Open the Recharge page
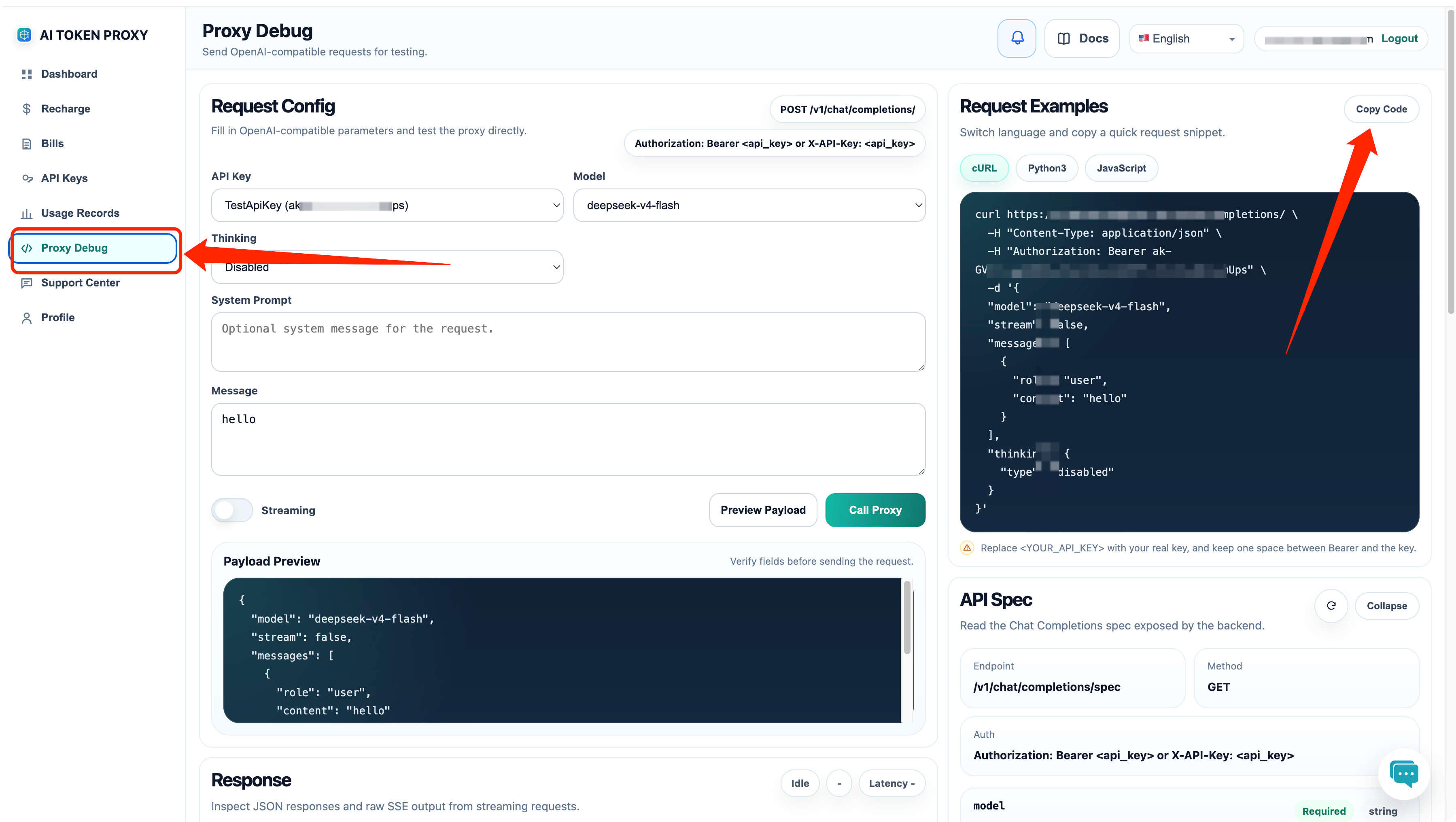Viewport: 1456px width, 822px height. 66,108
